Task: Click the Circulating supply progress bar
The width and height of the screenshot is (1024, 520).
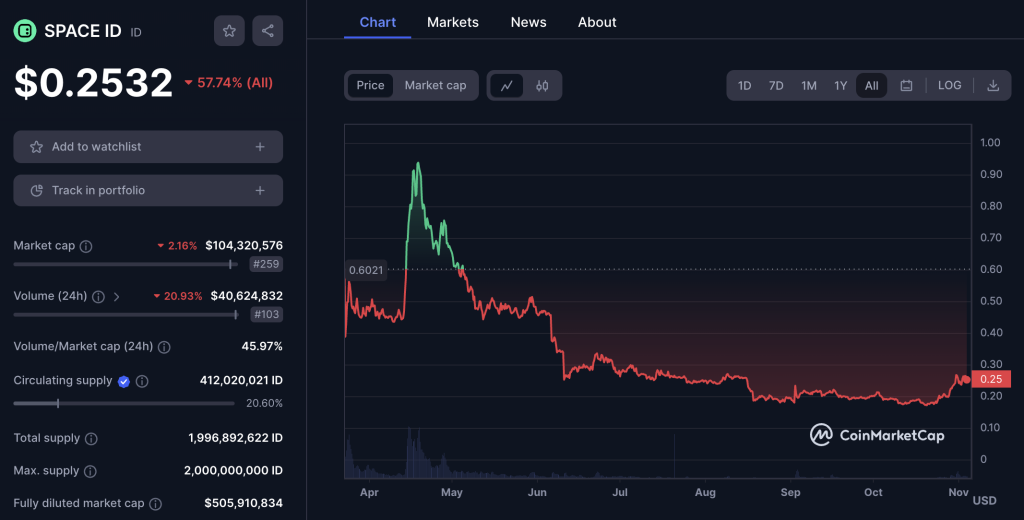Action: (x=124, y=404)
